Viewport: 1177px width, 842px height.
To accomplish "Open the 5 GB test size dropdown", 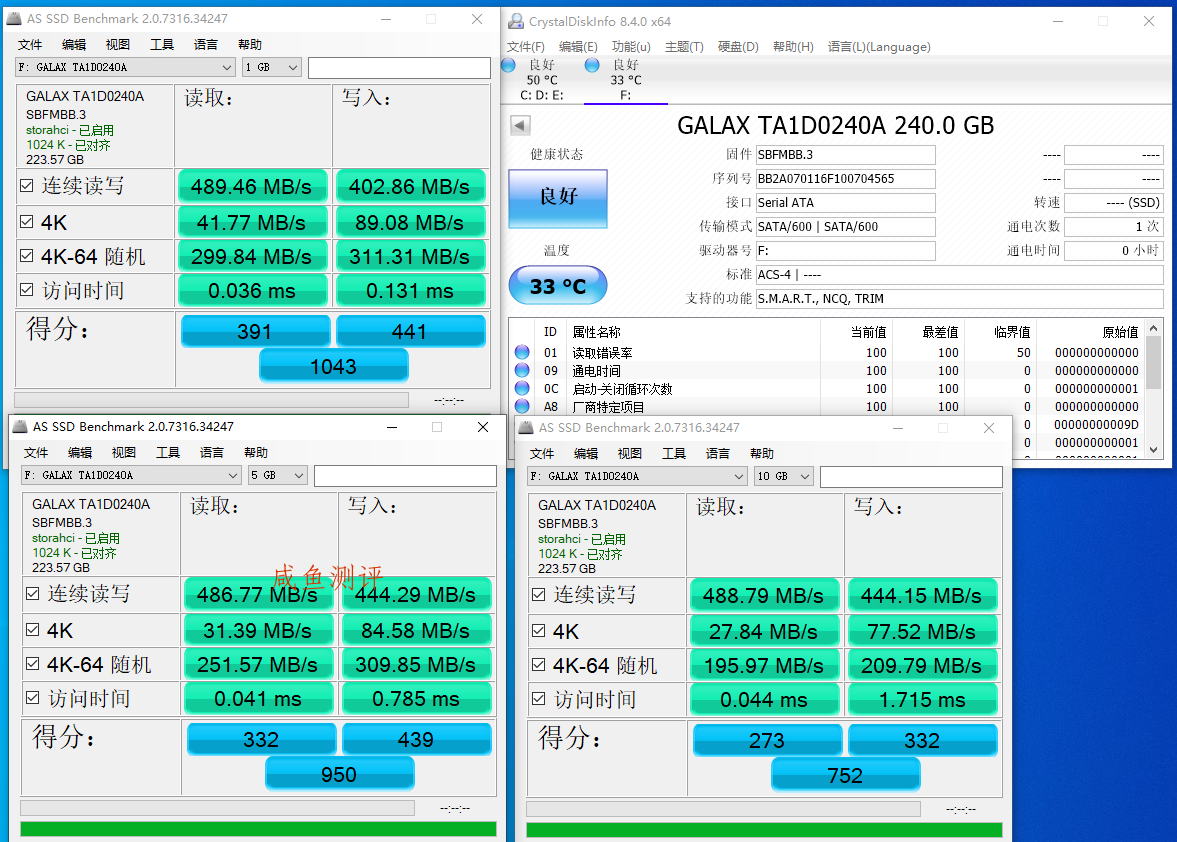I will [x=278, y=476].
